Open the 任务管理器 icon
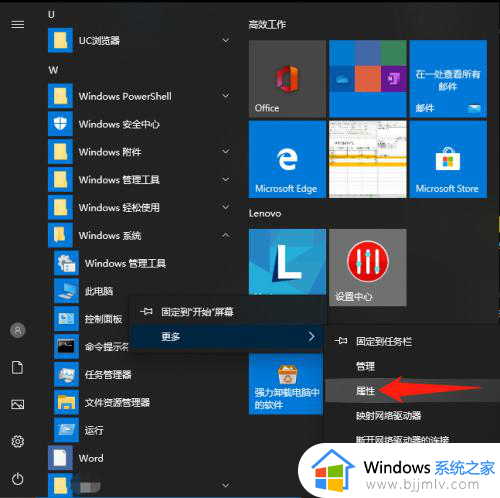Screen dimensions: 500x498 (x=66, y=374)
